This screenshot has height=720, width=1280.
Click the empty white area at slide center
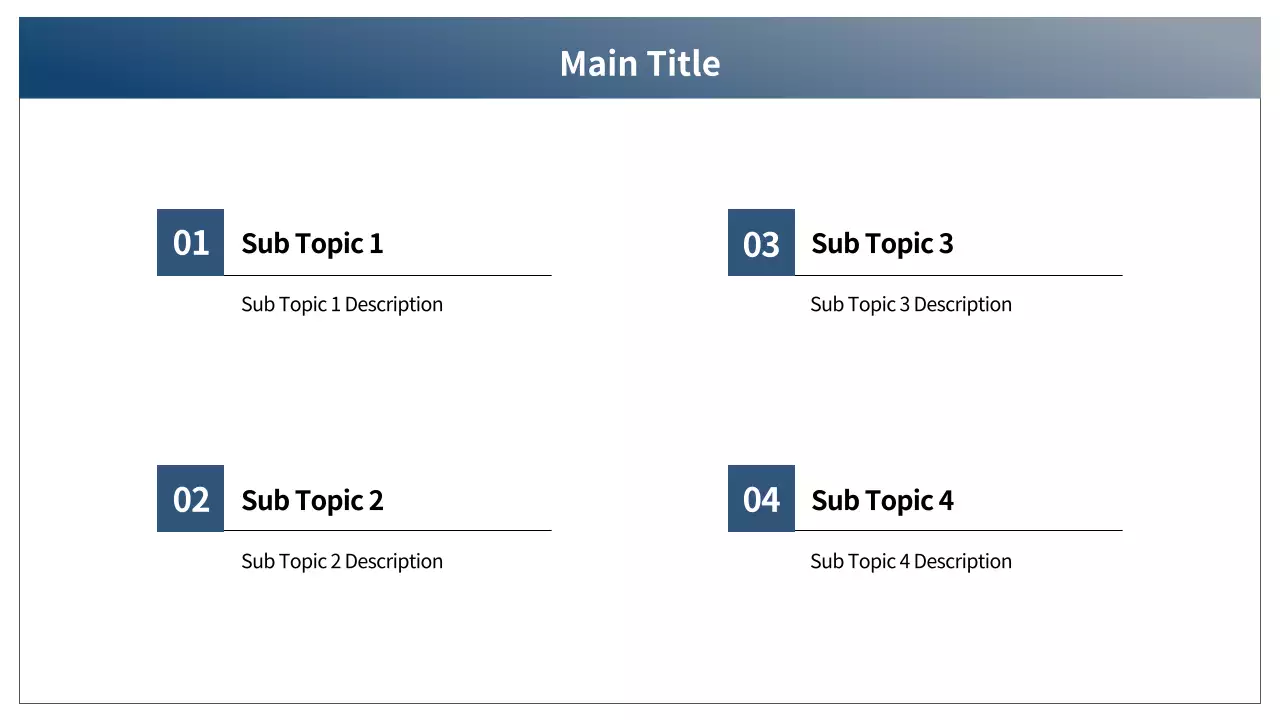pyautogui.click(x=640, y=400)
